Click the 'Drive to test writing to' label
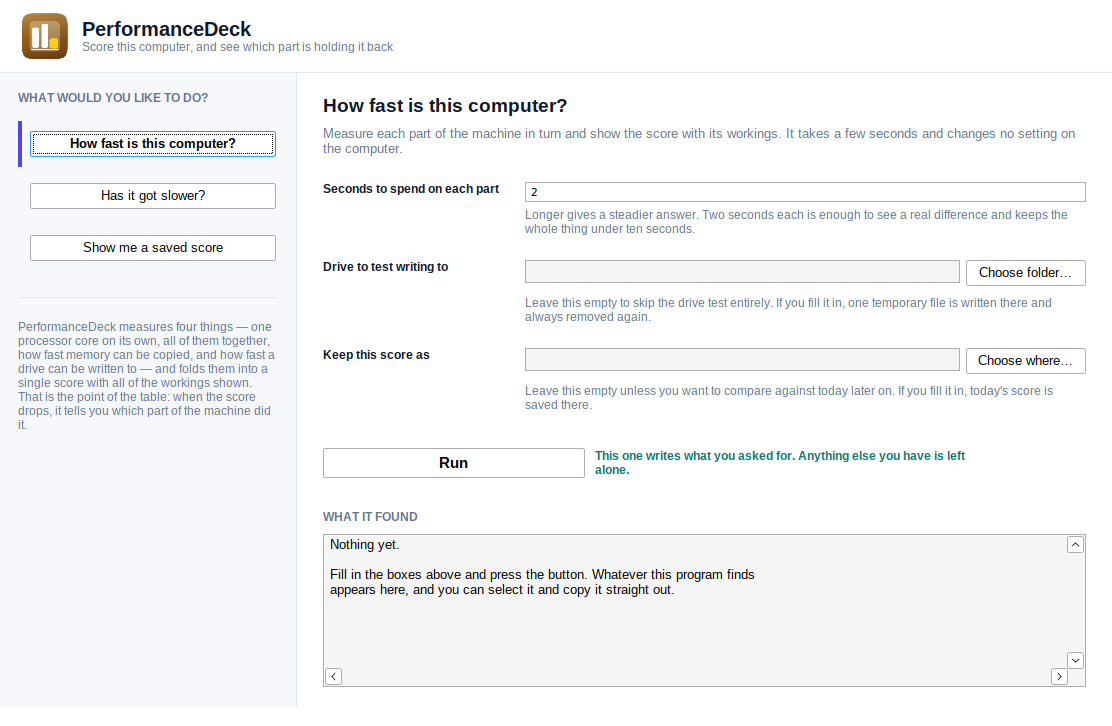The height and width of the screenshot is (726, 1112). (386, 267)
